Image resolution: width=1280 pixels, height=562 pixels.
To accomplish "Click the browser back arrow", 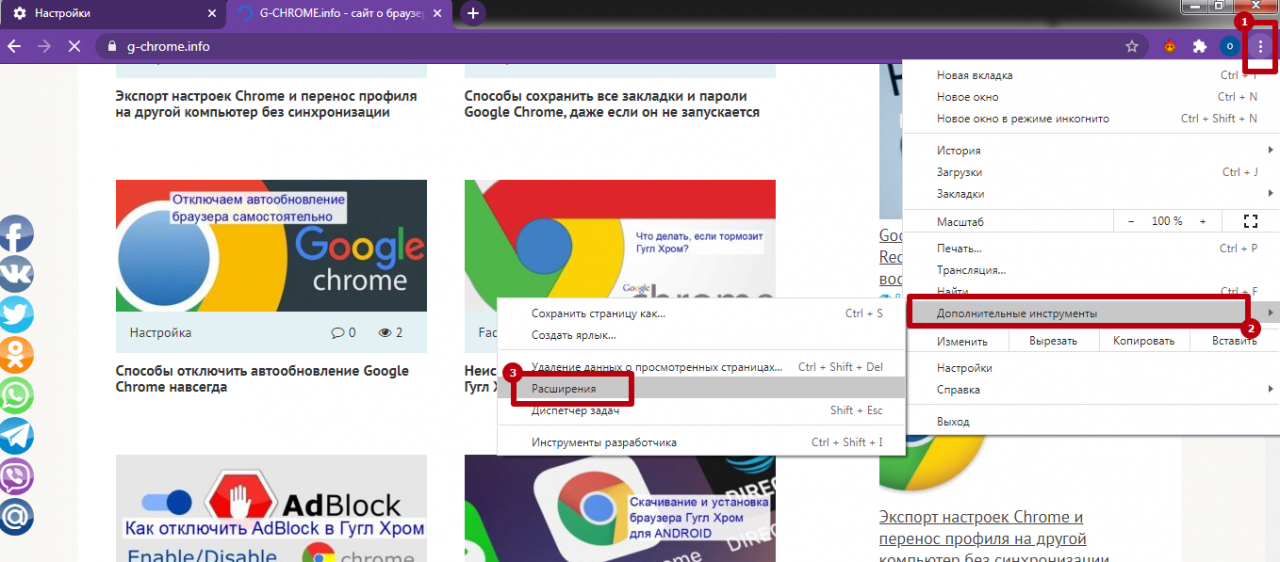I will click(x=14, y=46).
